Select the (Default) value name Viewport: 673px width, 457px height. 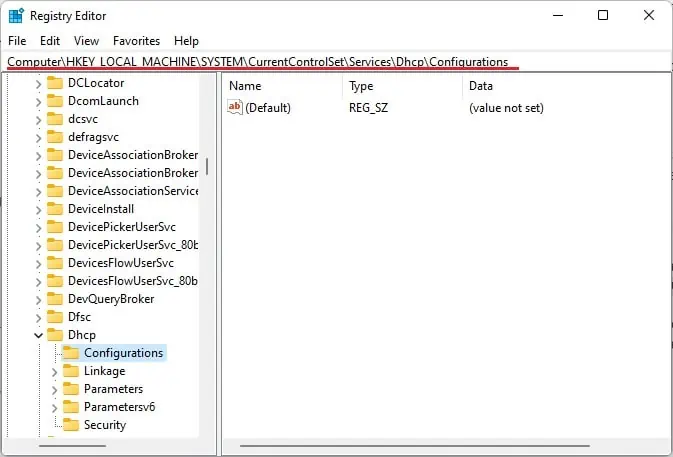(x=268, y=108)
